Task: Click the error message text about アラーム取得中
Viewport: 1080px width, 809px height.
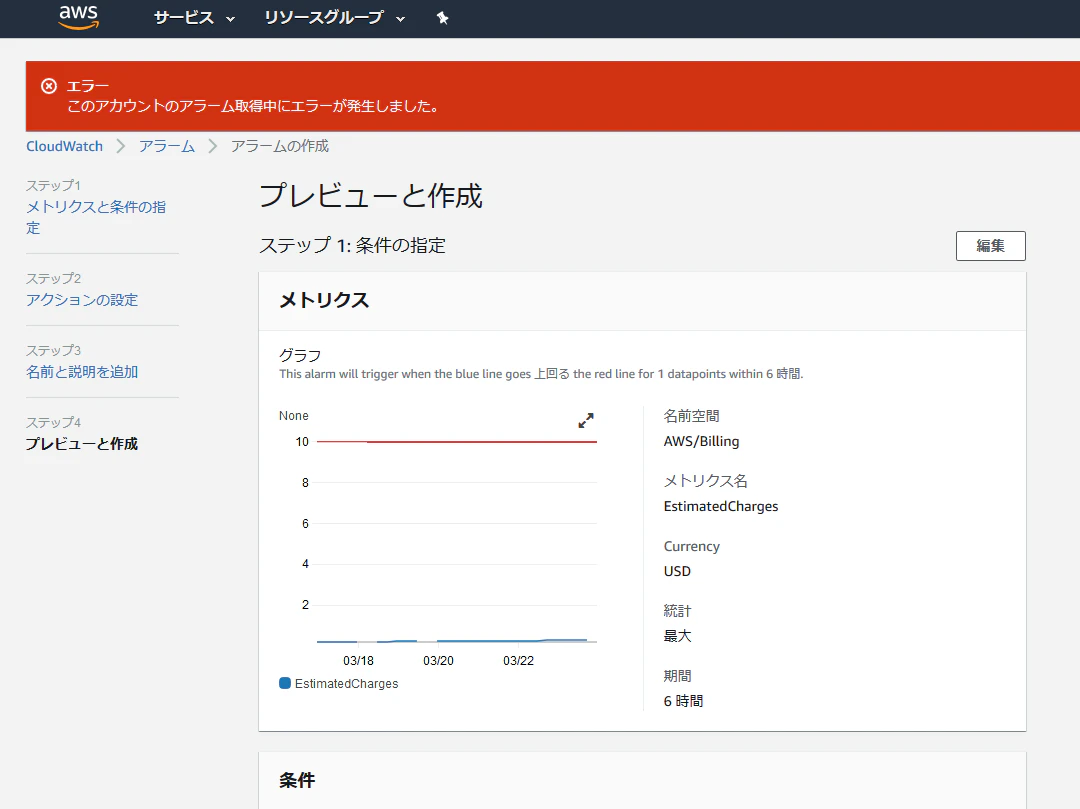Action: 253,106
